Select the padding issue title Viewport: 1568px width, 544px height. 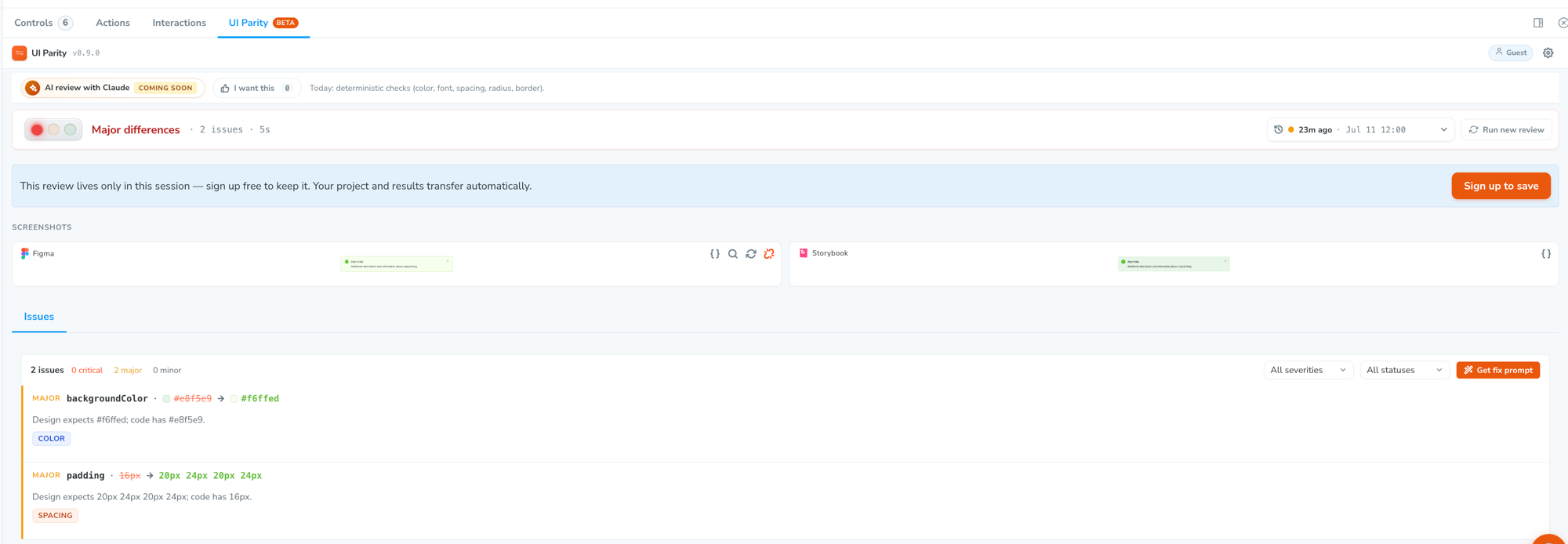point(85,476)
